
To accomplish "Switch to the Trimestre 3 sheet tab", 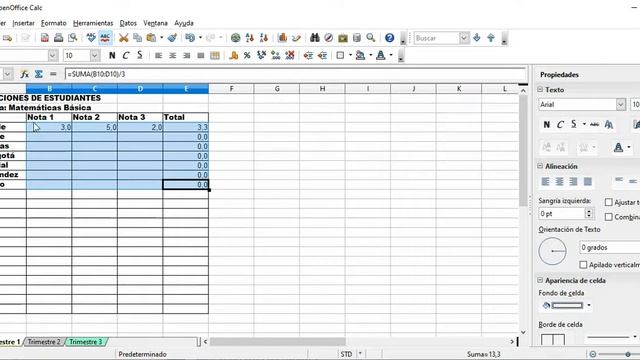I will click(x=85, y=342).
